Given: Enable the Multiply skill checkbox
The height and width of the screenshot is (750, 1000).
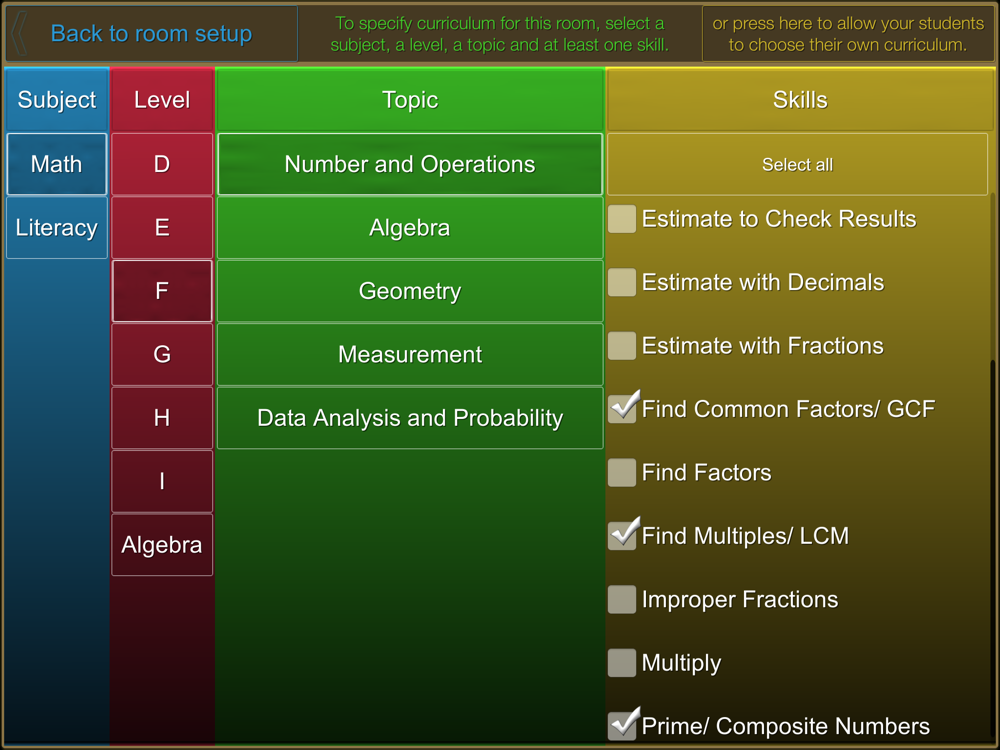Looking at the screenshot, I should [x=622, y=663].
